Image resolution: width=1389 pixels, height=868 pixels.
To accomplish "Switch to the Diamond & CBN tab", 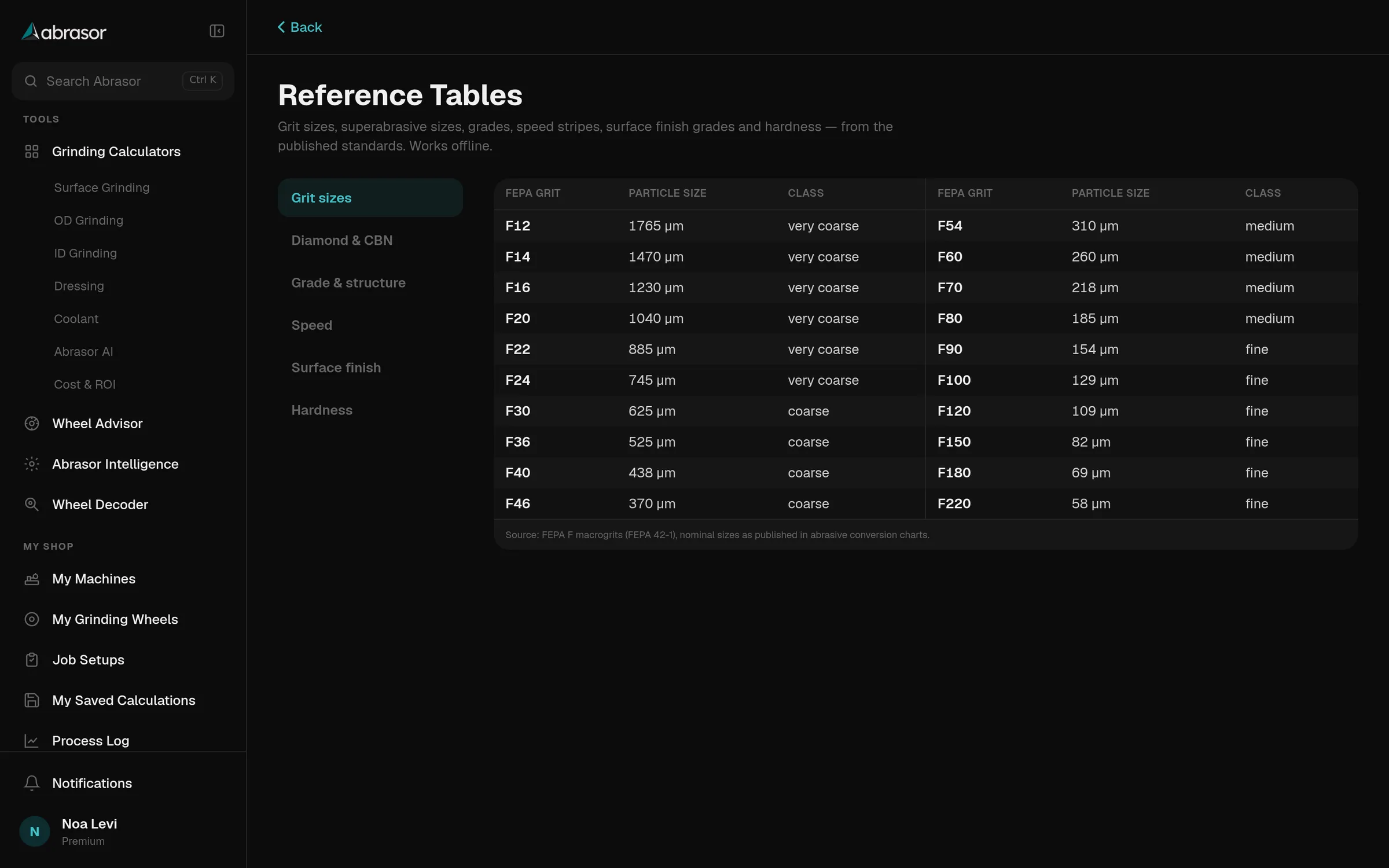I will [x=370, y=240].
